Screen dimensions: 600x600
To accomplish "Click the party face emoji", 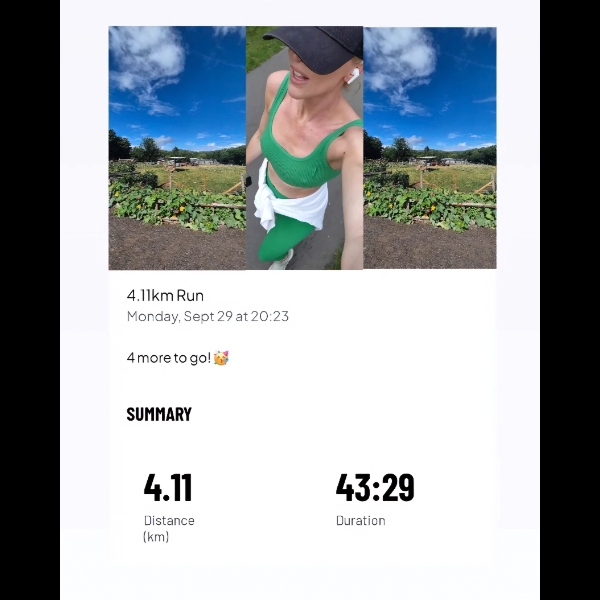I will tap(221, 358).
